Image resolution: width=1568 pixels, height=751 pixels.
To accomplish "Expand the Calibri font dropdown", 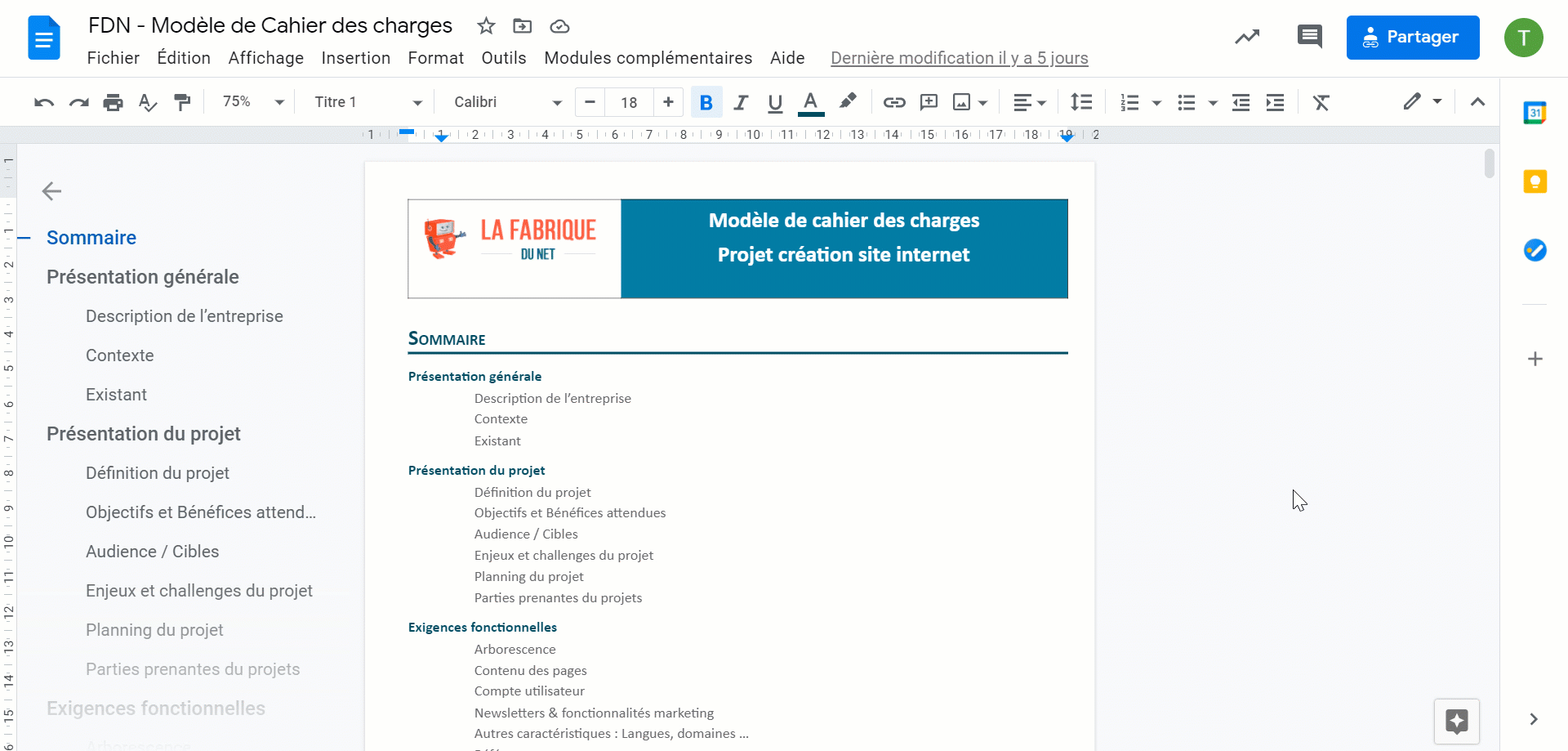I will click(507, 102).
